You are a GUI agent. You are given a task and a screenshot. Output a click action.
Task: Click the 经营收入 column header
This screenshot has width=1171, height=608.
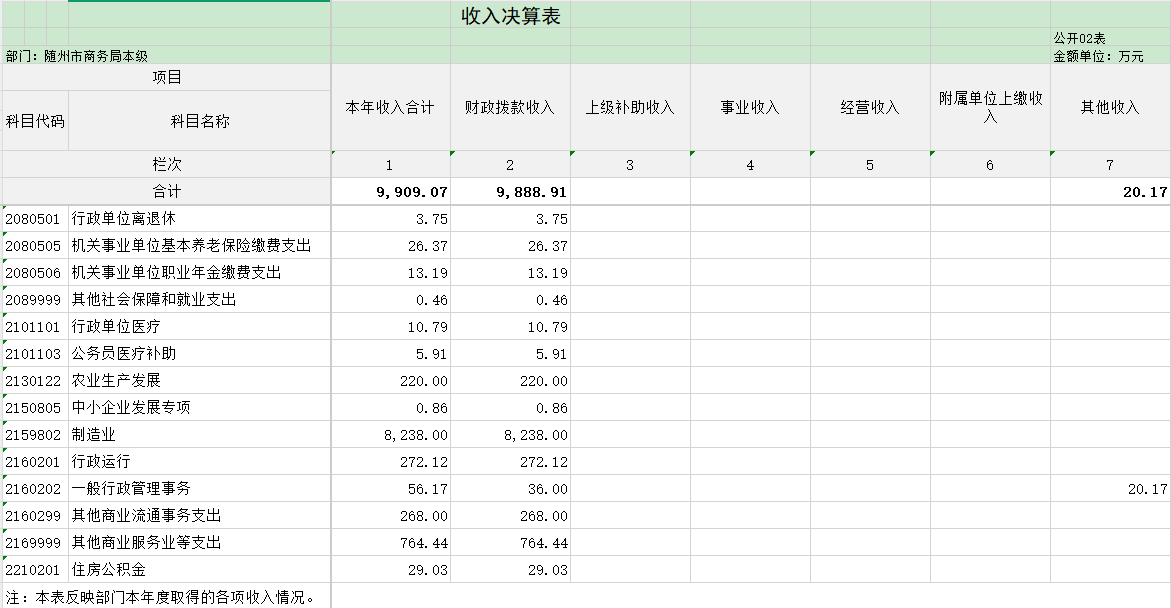870,108
